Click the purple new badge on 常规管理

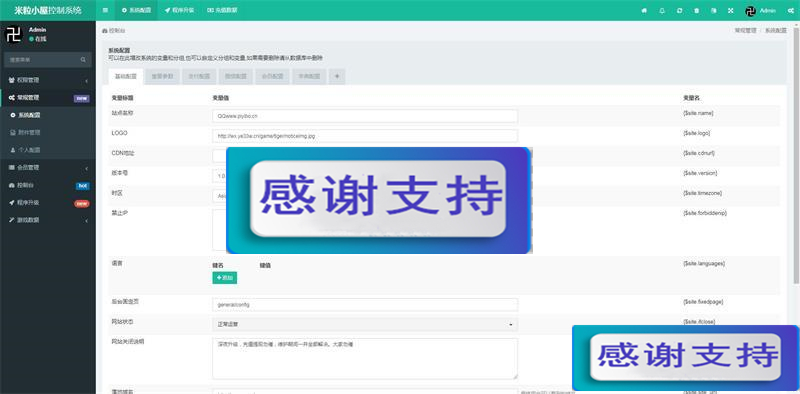pos(82,98)
